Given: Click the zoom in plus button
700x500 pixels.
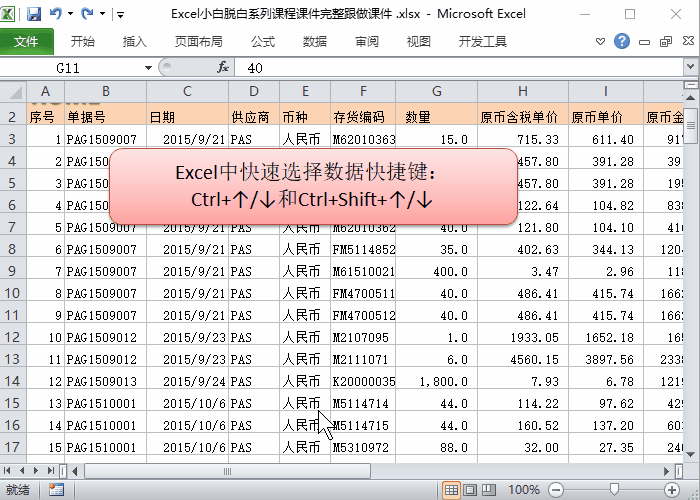Looking at the screenshot, I should 671,490.
